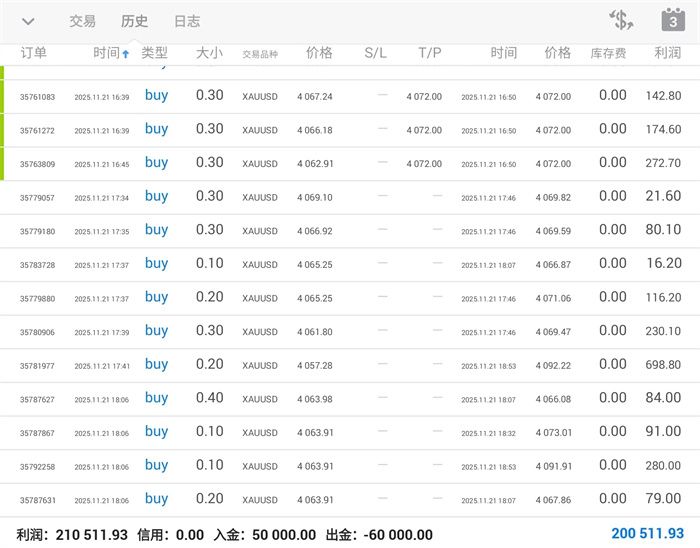Open the 历史 tab
700x548 pixels.
134,21
